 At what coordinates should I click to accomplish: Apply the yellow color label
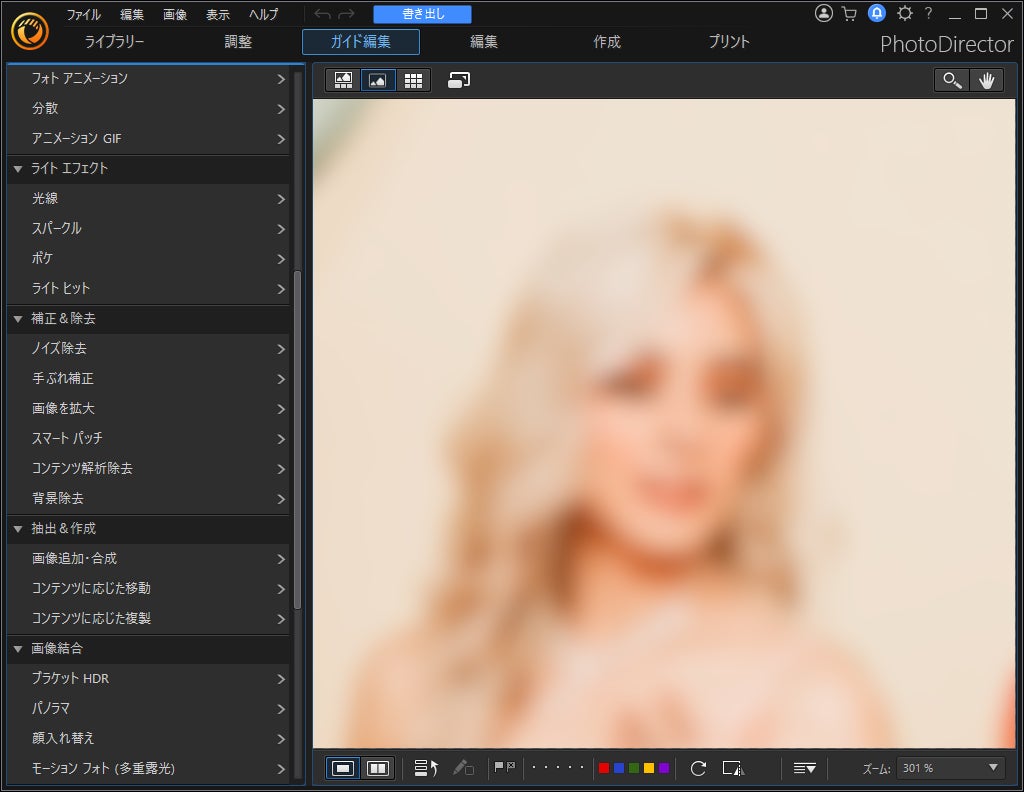(649, 768)
